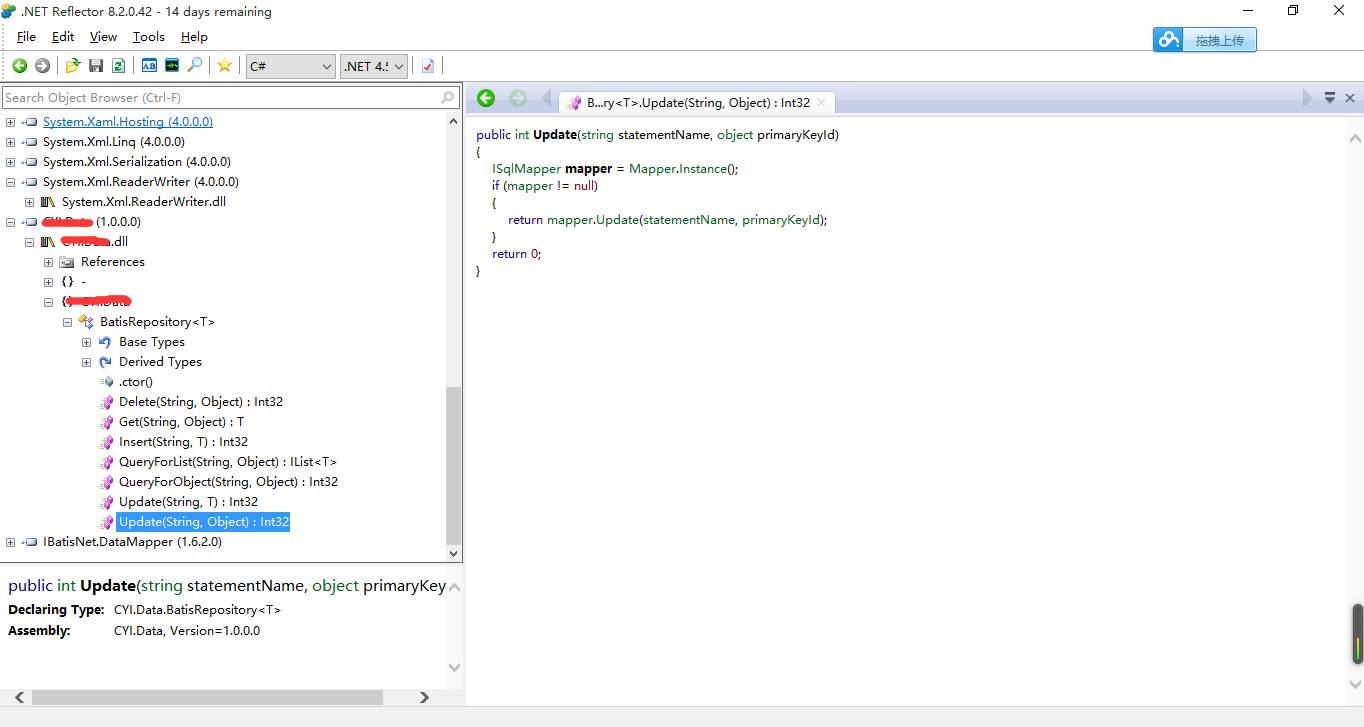
Task: Open the File menu
Action: coord(26,37)
